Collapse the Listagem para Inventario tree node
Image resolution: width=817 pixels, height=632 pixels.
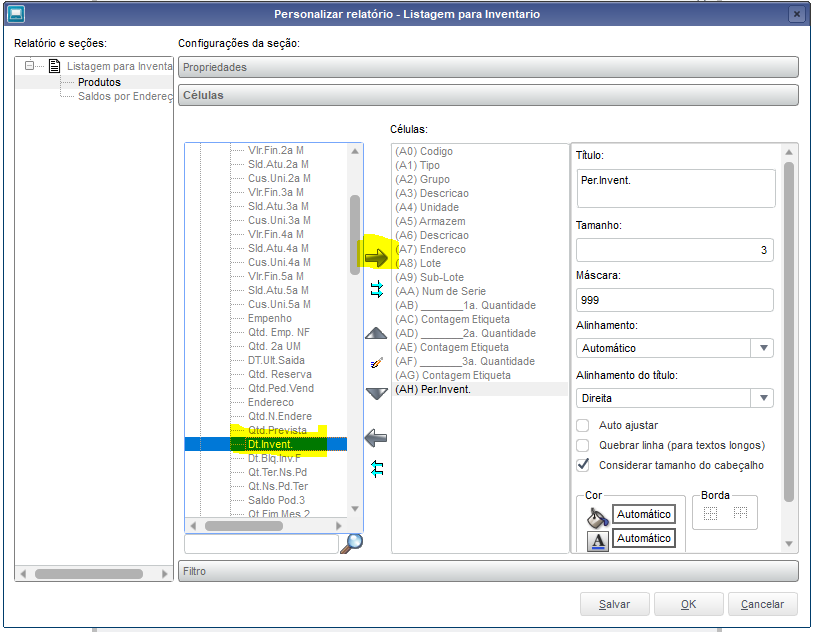click(x=30, y=66)
